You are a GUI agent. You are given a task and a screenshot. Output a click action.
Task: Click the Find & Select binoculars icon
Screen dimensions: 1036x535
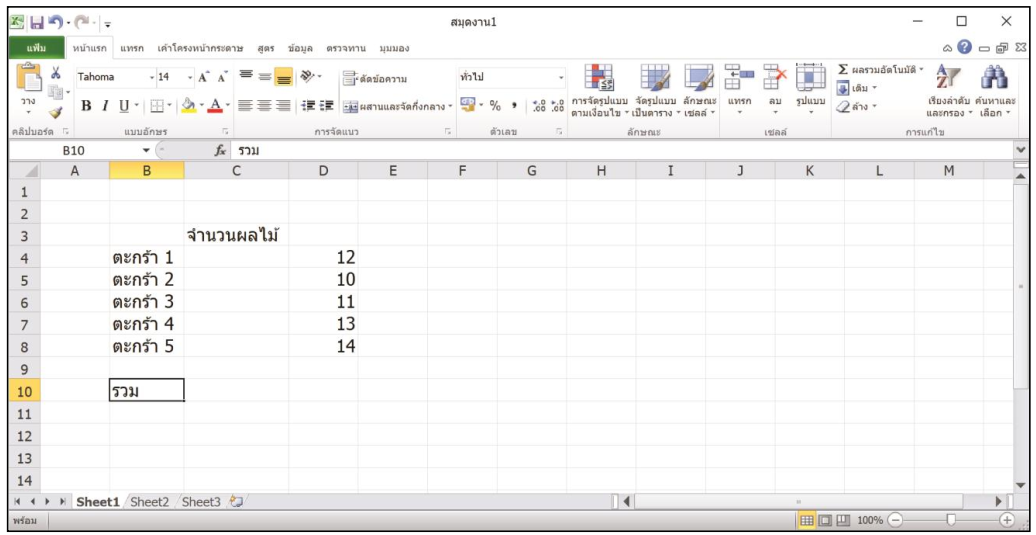[x=996, y=90]
